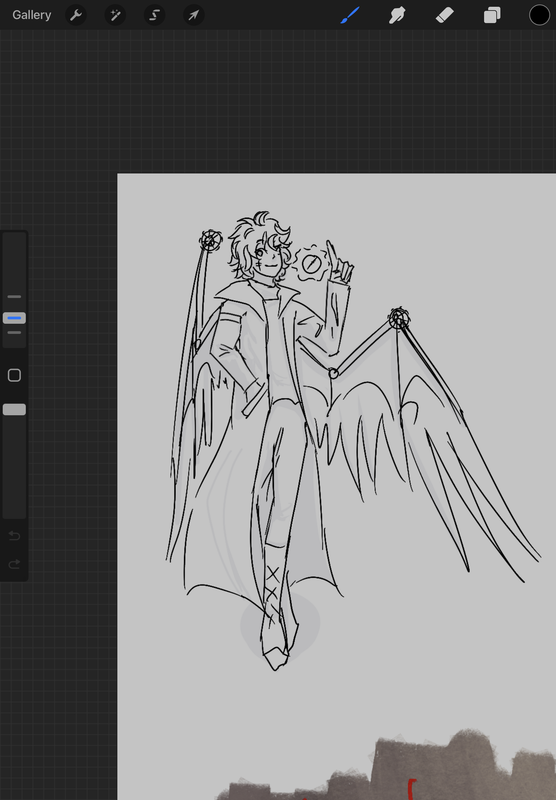Activate the Transform arrow tool
This screenshot has width=556, height=800.
194,15
